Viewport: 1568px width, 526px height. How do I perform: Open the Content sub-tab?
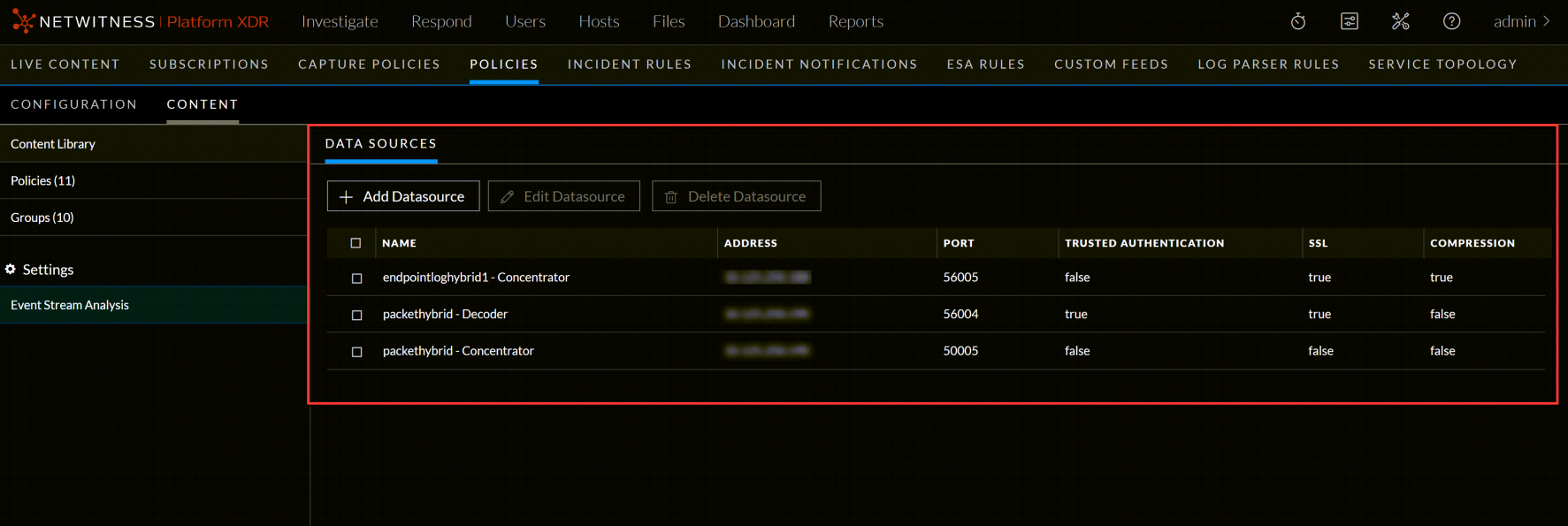pos(203,104)
